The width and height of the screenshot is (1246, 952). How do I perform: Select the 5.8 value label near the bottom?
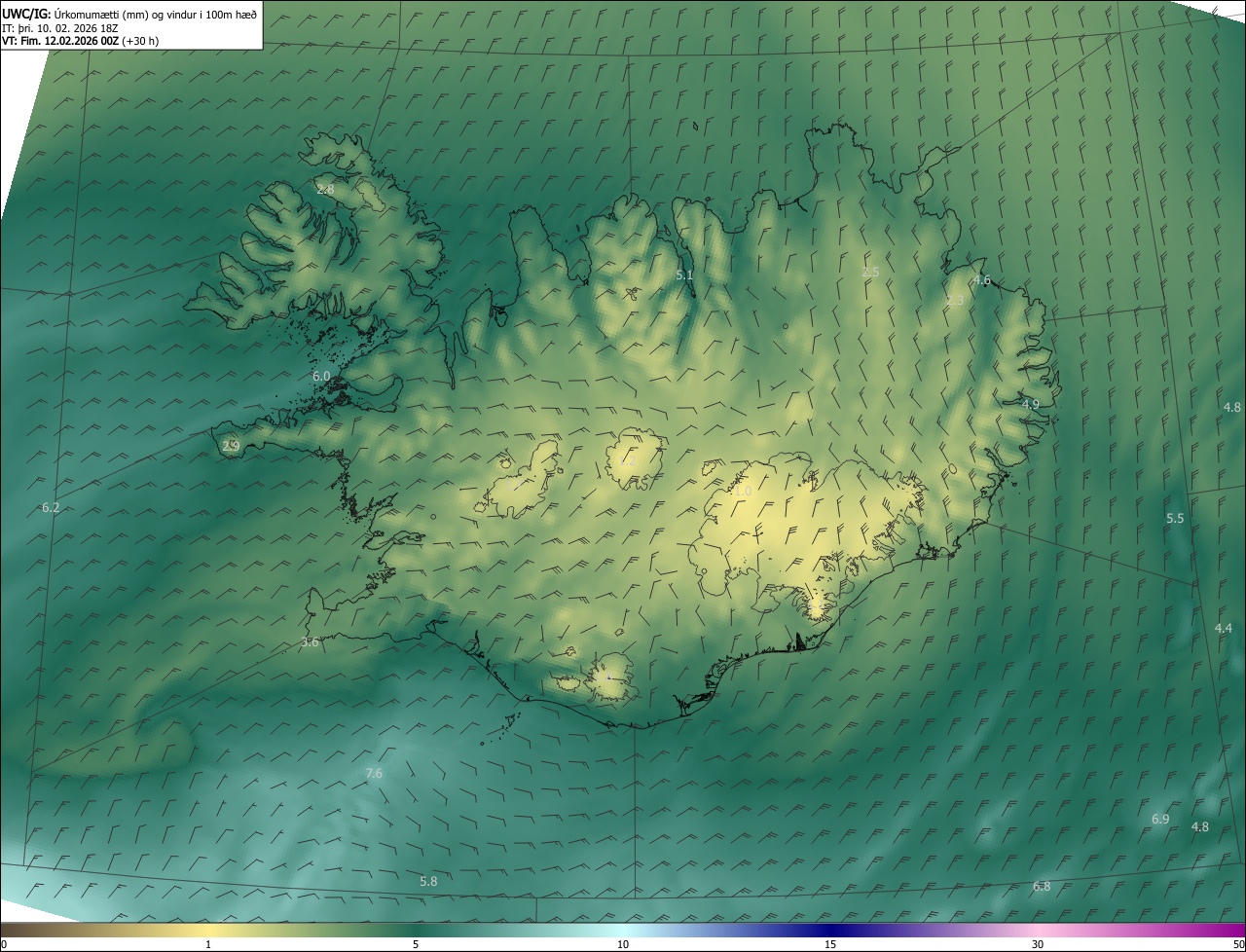[x=428, y=882]
